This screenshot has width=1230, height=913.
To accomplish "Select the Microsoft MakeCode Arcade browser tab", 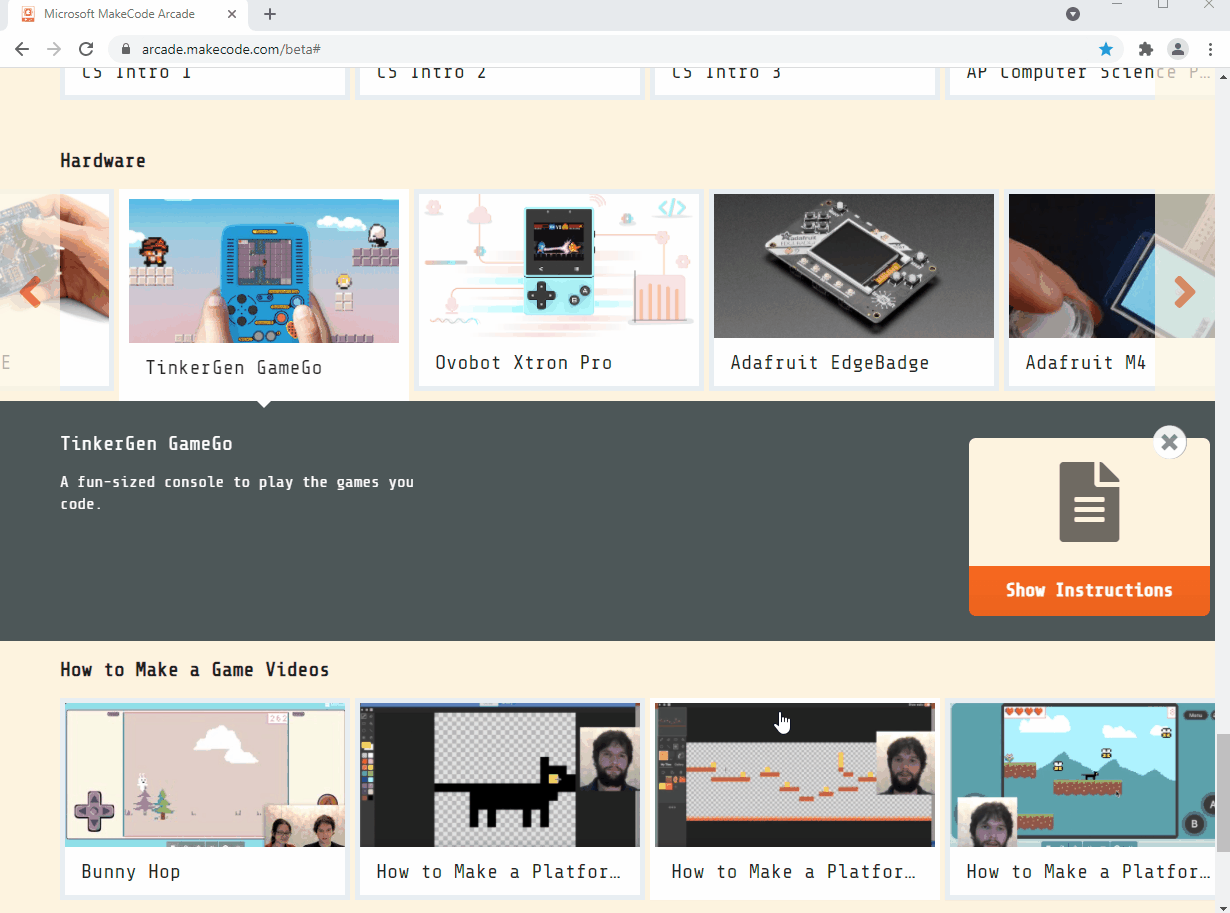I will point(120,14).
